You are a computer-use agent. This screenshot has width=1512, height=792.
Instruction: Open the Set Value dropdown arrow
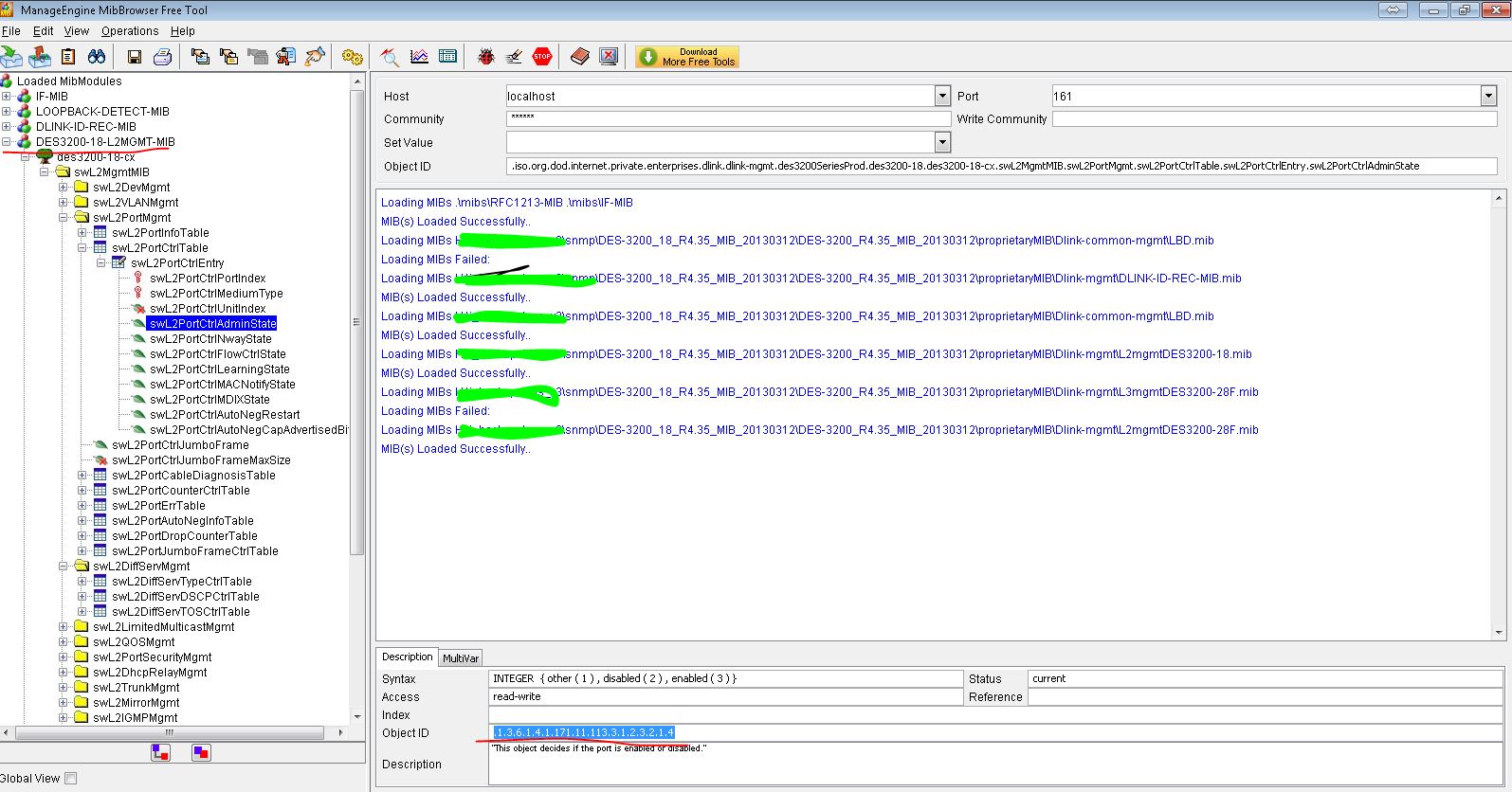pyautogui.click(x=942, y=142)
